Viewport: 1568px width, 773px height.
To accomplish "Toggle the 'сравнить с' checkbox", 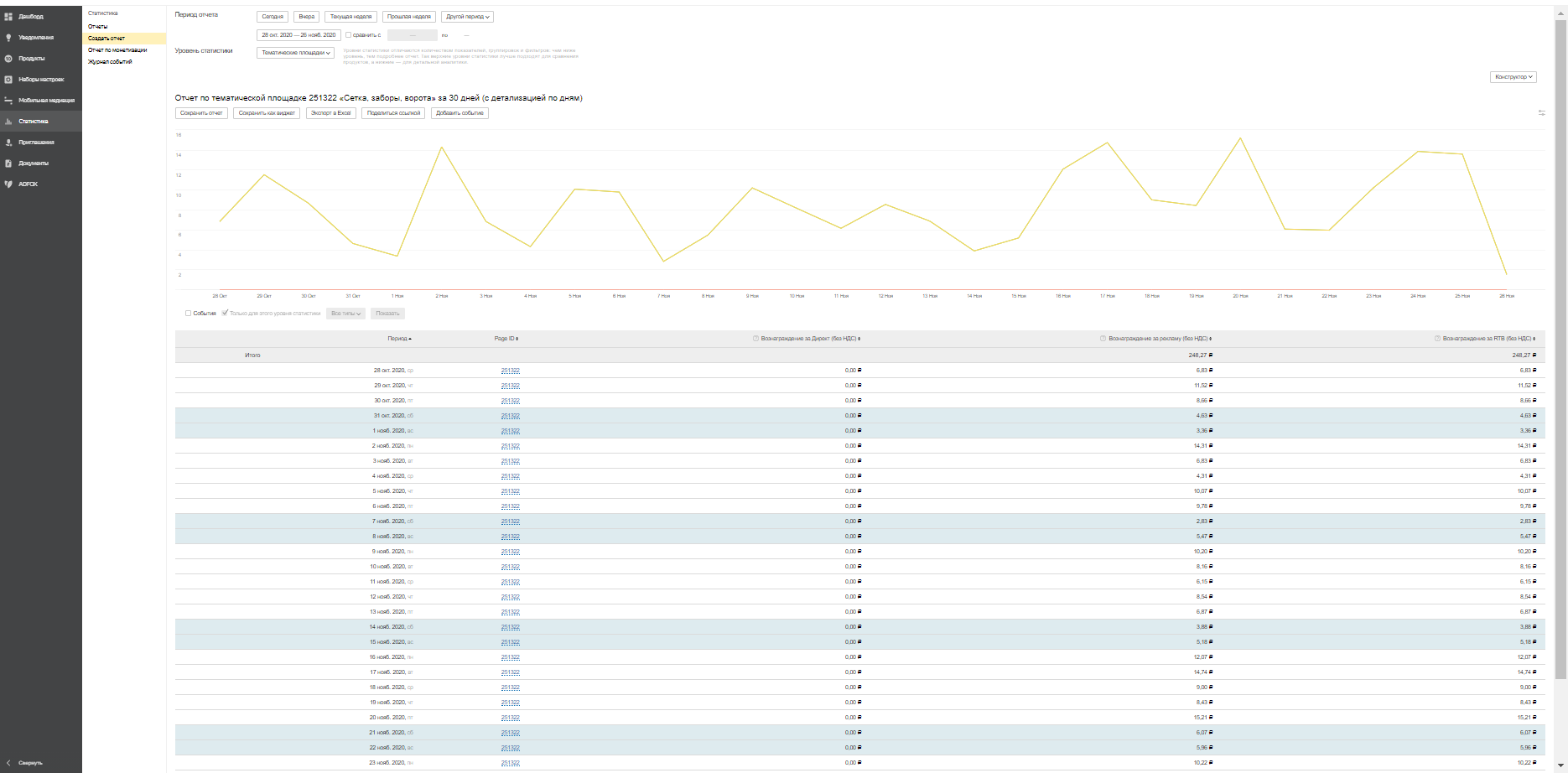I will click(349, 35).
